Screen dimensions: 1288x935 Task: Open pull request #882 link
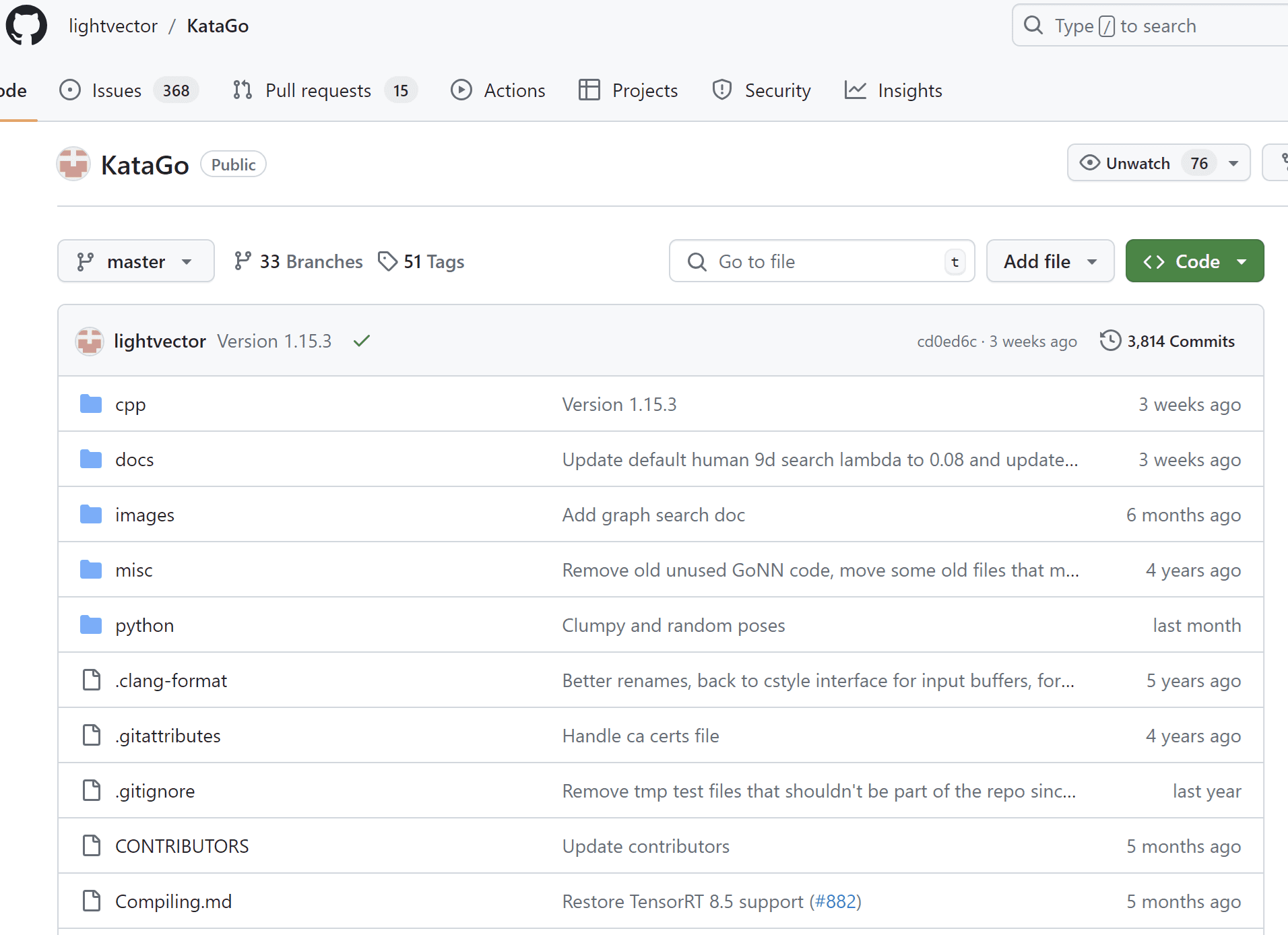(x=835, y=901)
